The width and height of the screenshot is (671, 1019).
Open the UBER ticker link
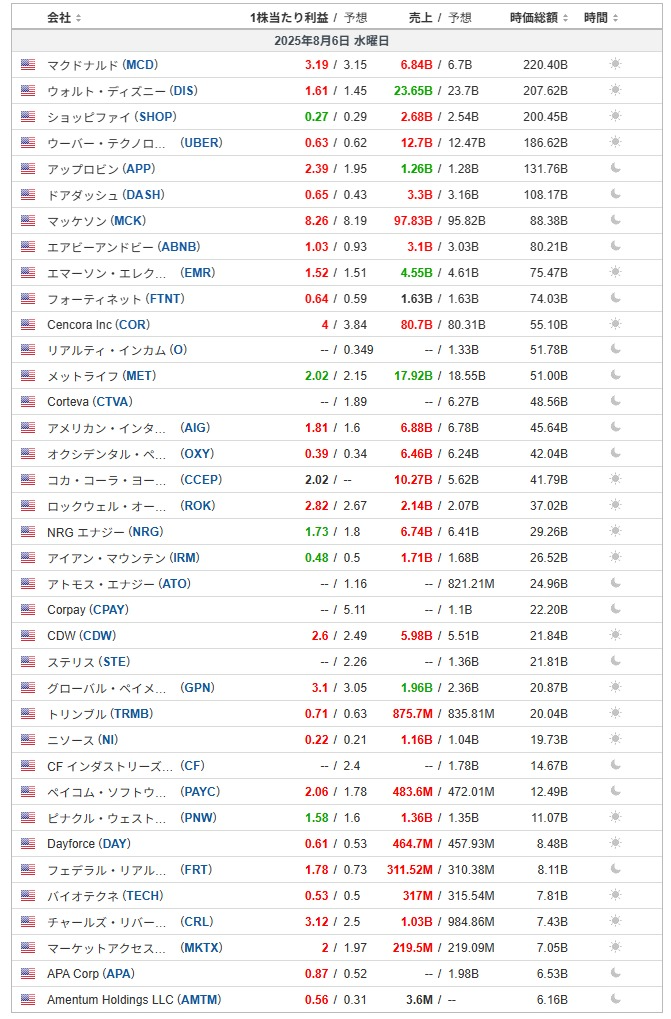(x=201, y=143)
